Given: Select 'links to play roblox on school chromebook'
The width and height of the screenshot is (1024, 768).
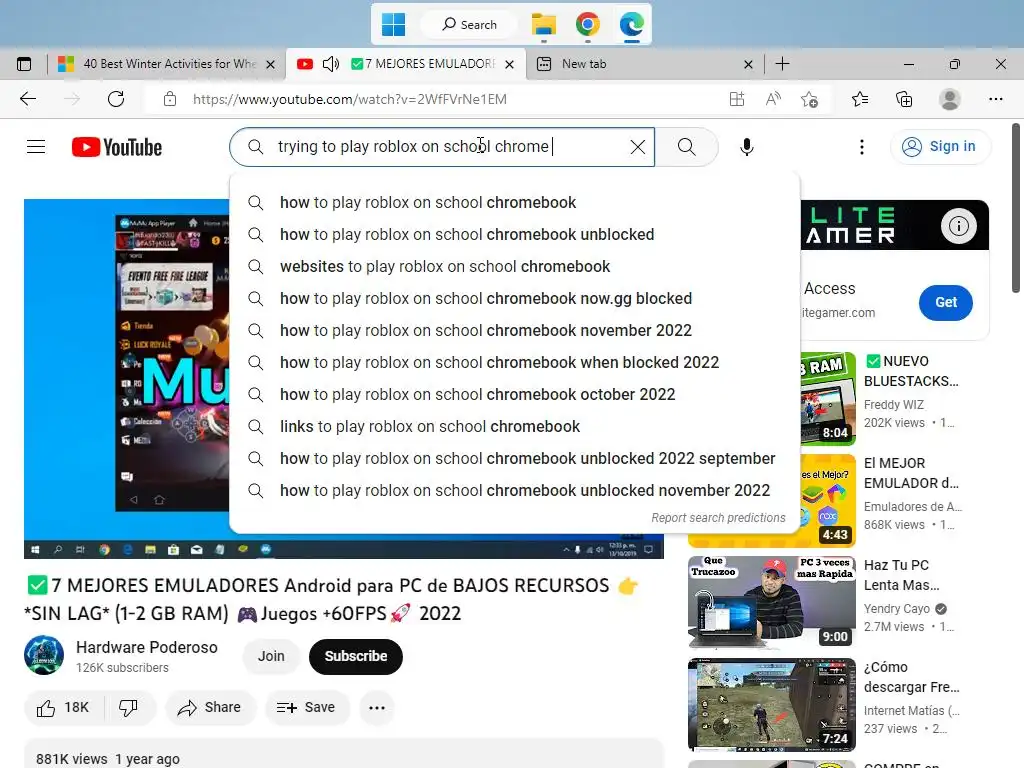Looking at the screenshot, I should pyautogui.click(x=515, y=426).
